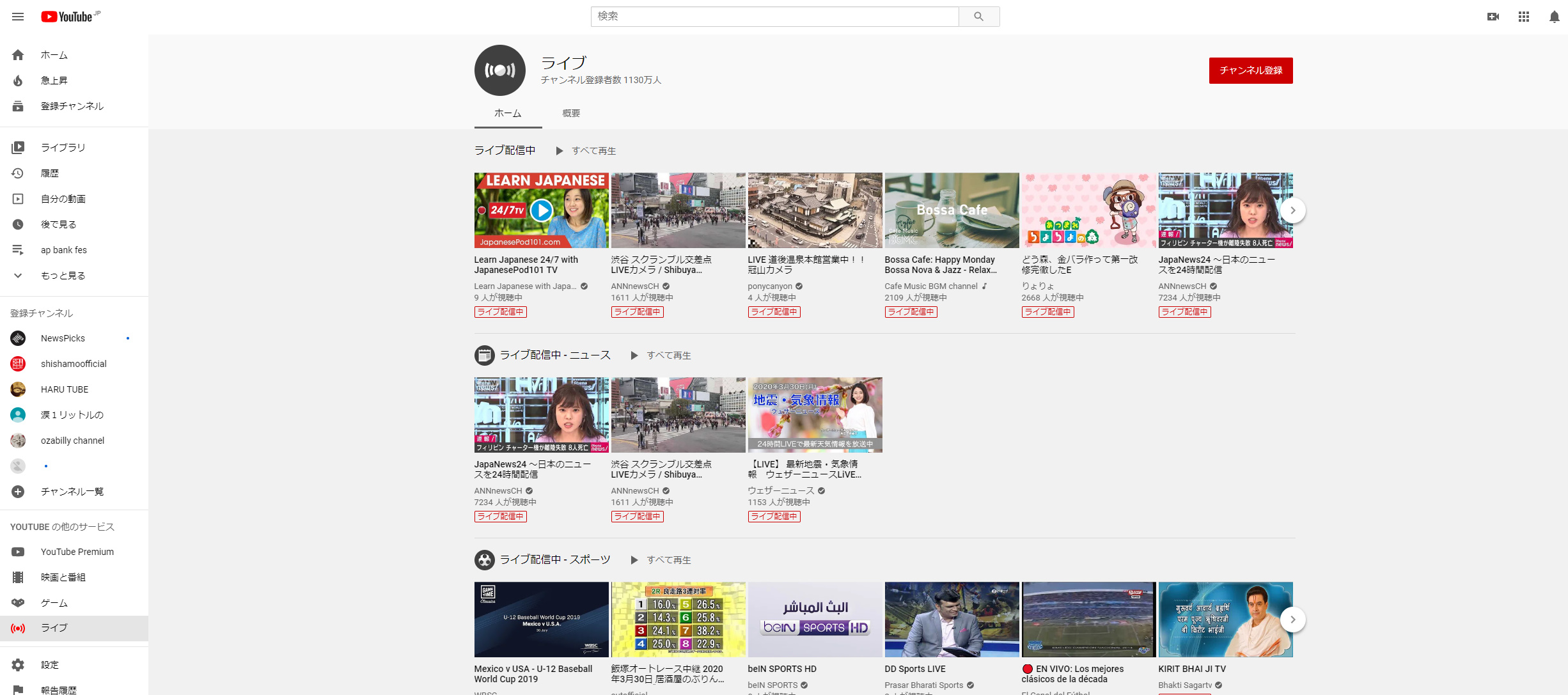Play all in ライブ配信中 - ニュース section
This screenshot has height=695, width=1568.
pos(661,355)
